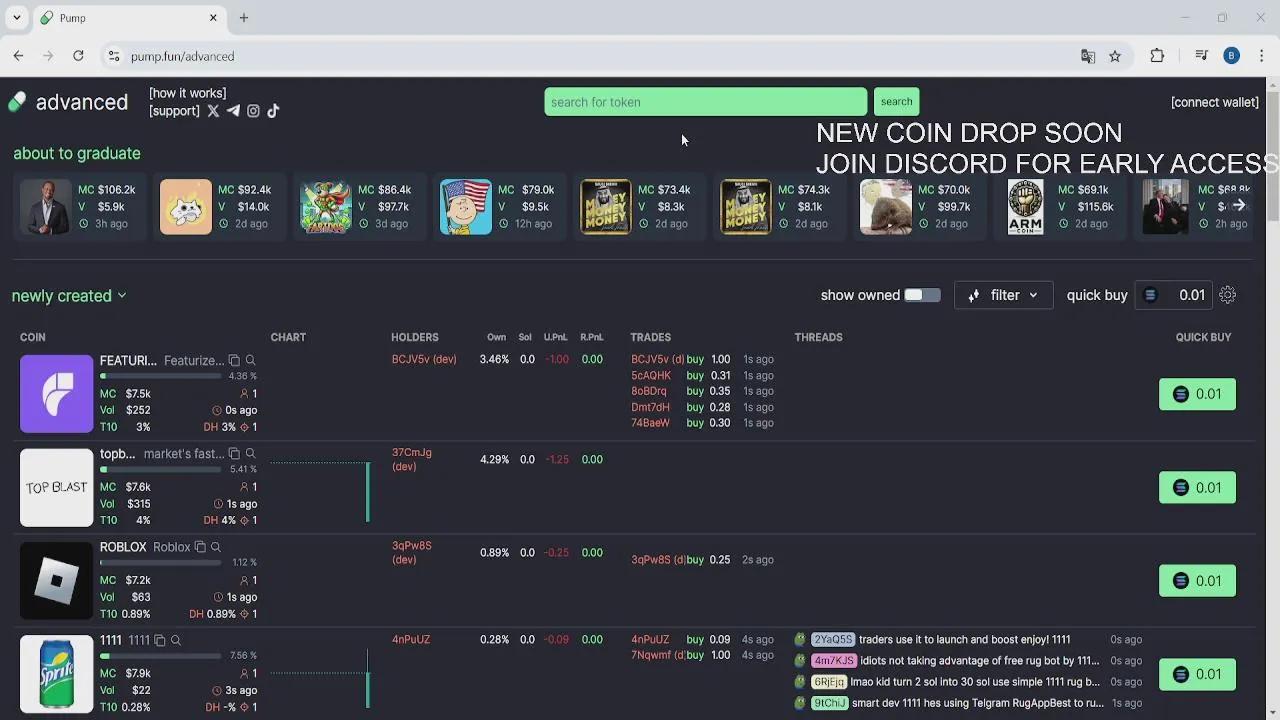Select the Pump browser tab
The width and height of the screenshot is (1280, 720).
[x=128, y=18]
